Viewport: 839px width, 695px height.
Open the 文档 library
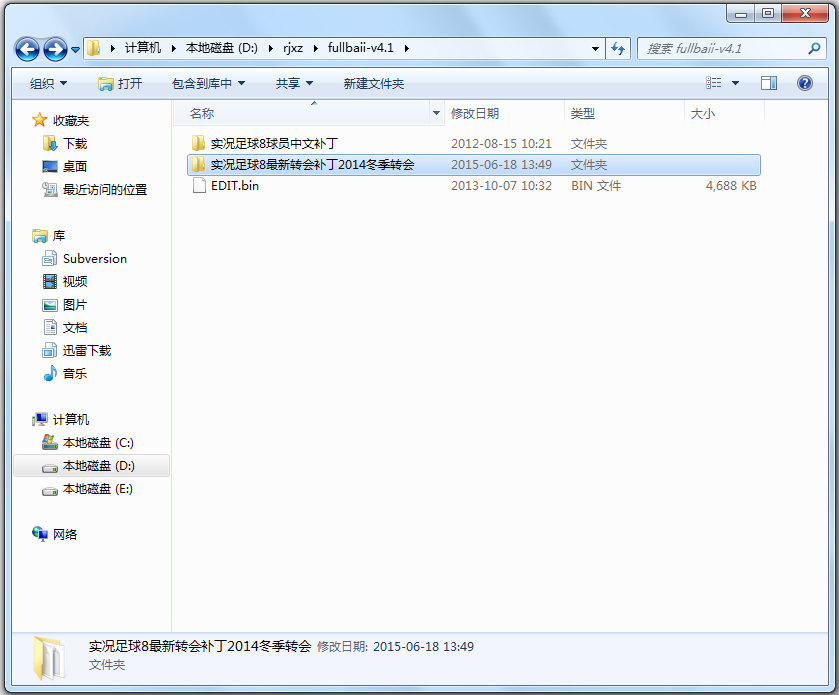(x=74, y=327)
